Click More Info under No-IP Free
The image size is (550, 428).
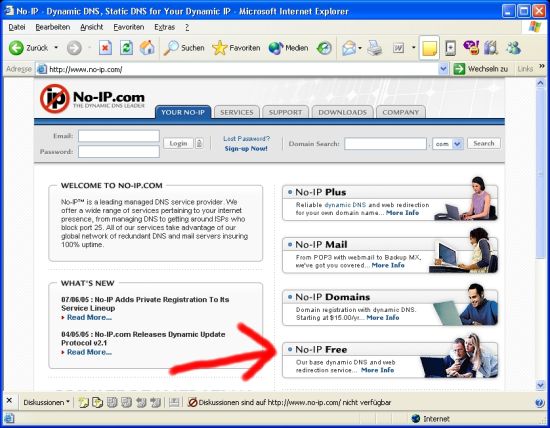377,370
